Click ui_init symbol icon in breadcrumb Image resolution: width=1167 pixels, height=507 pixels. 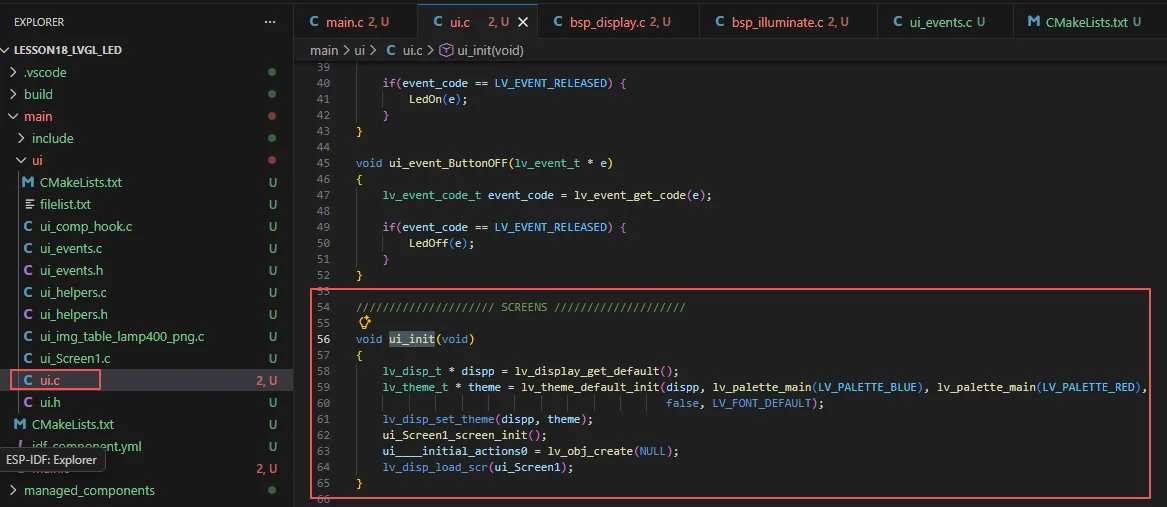click(x=445, y=50)
